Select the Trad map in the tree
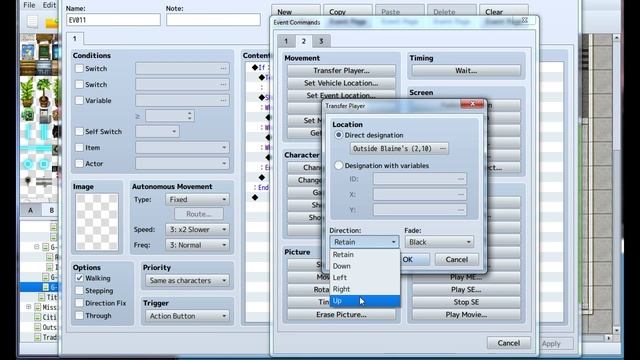Viewport: 640px width, 360px height. point(48,337)
